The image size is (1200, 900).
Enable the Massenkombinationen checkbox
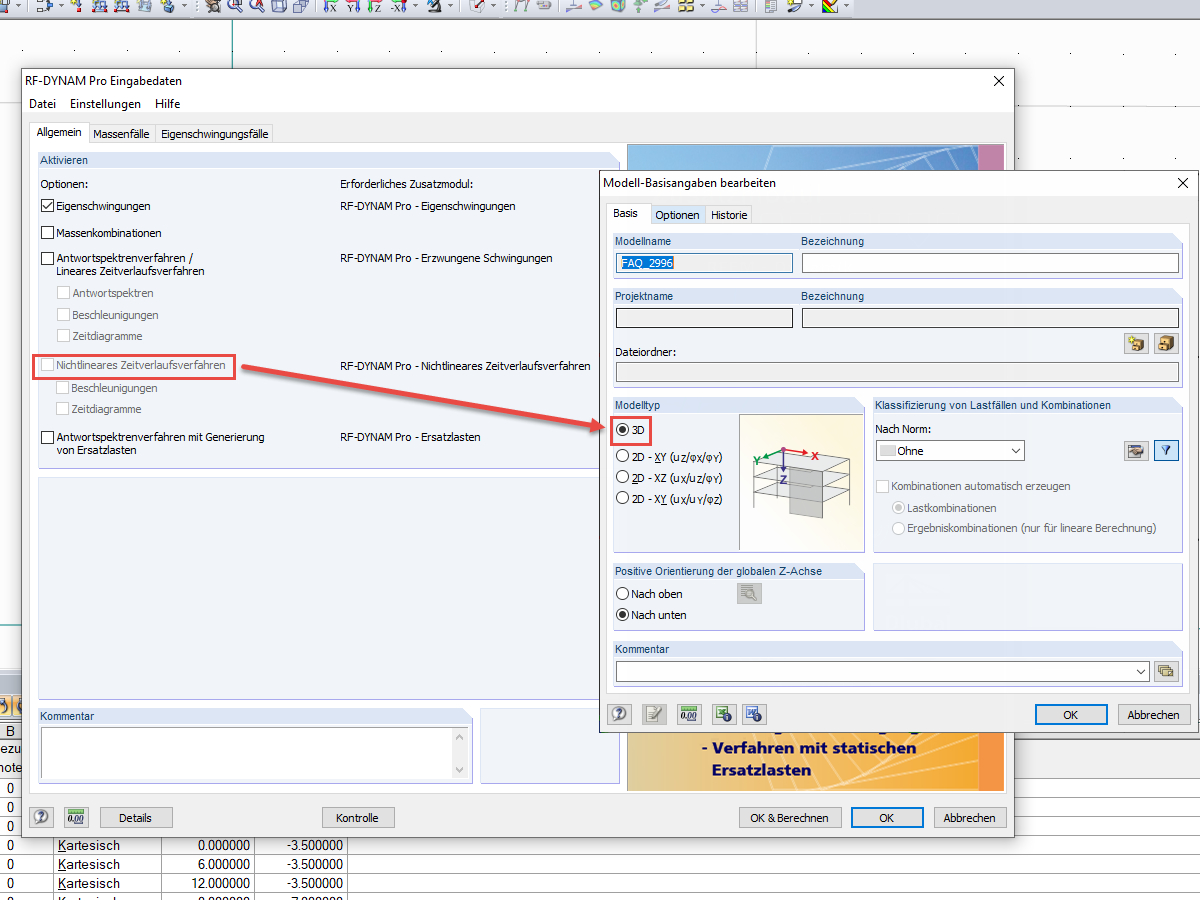click(x=46, y=232)
